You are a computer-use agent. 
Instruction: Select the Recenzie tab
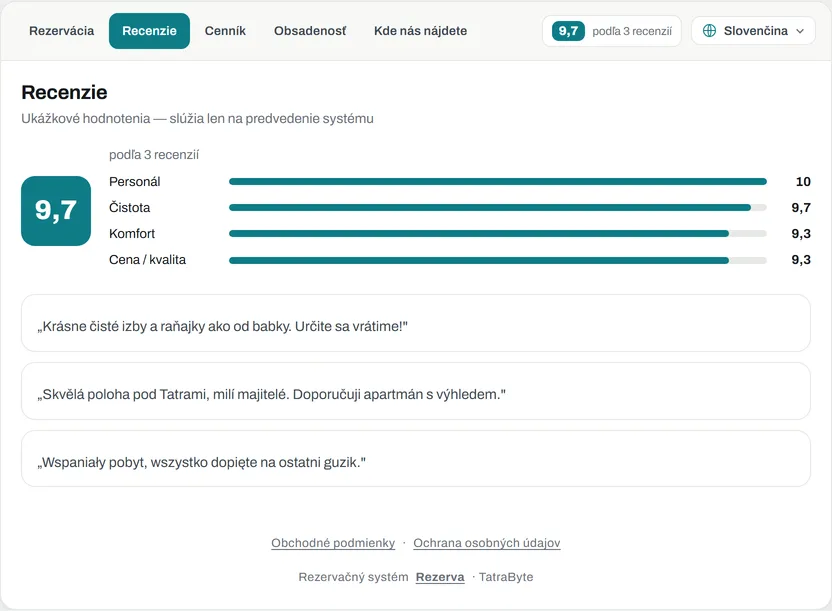tap(150, 31)
